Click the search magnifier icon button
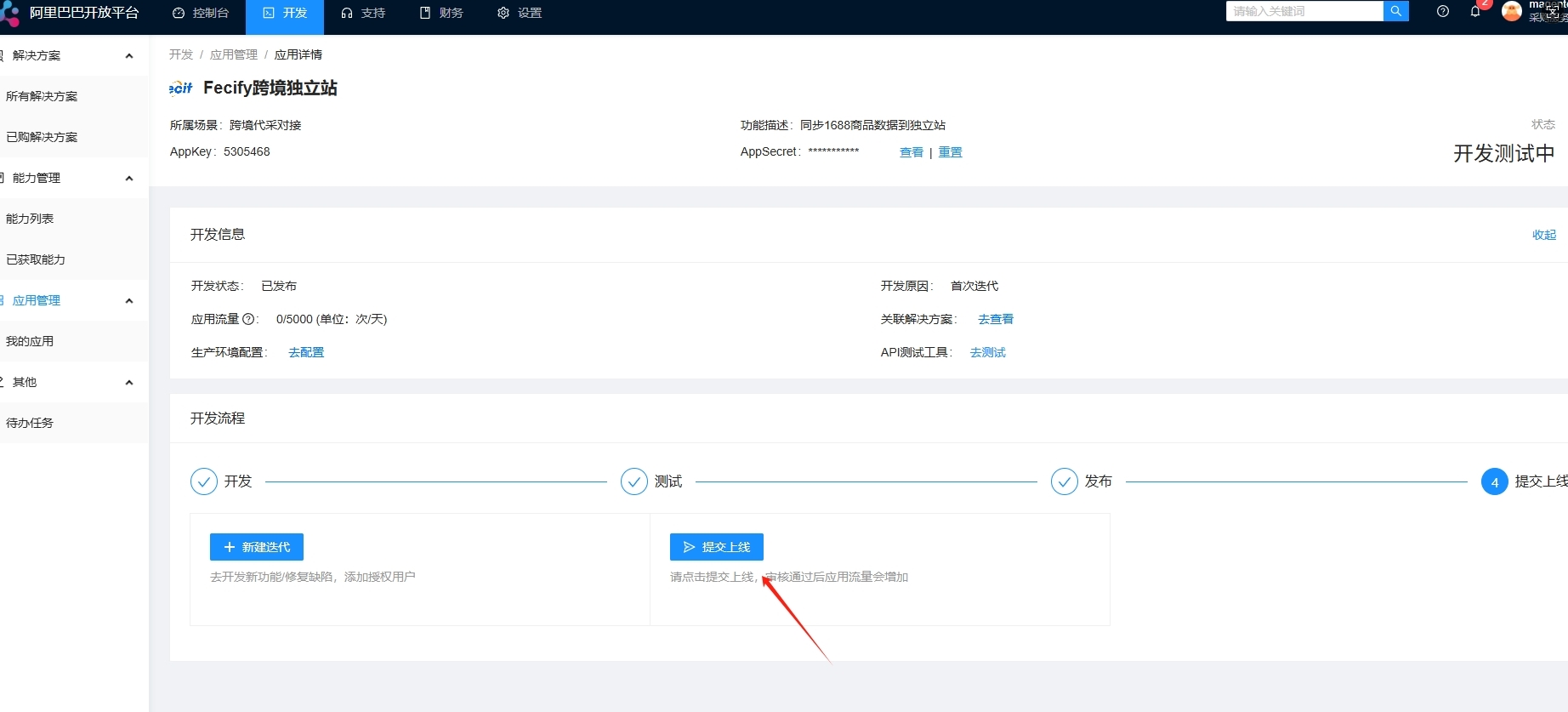The width and height of the screenshot is (1568, 712). 1395,11
